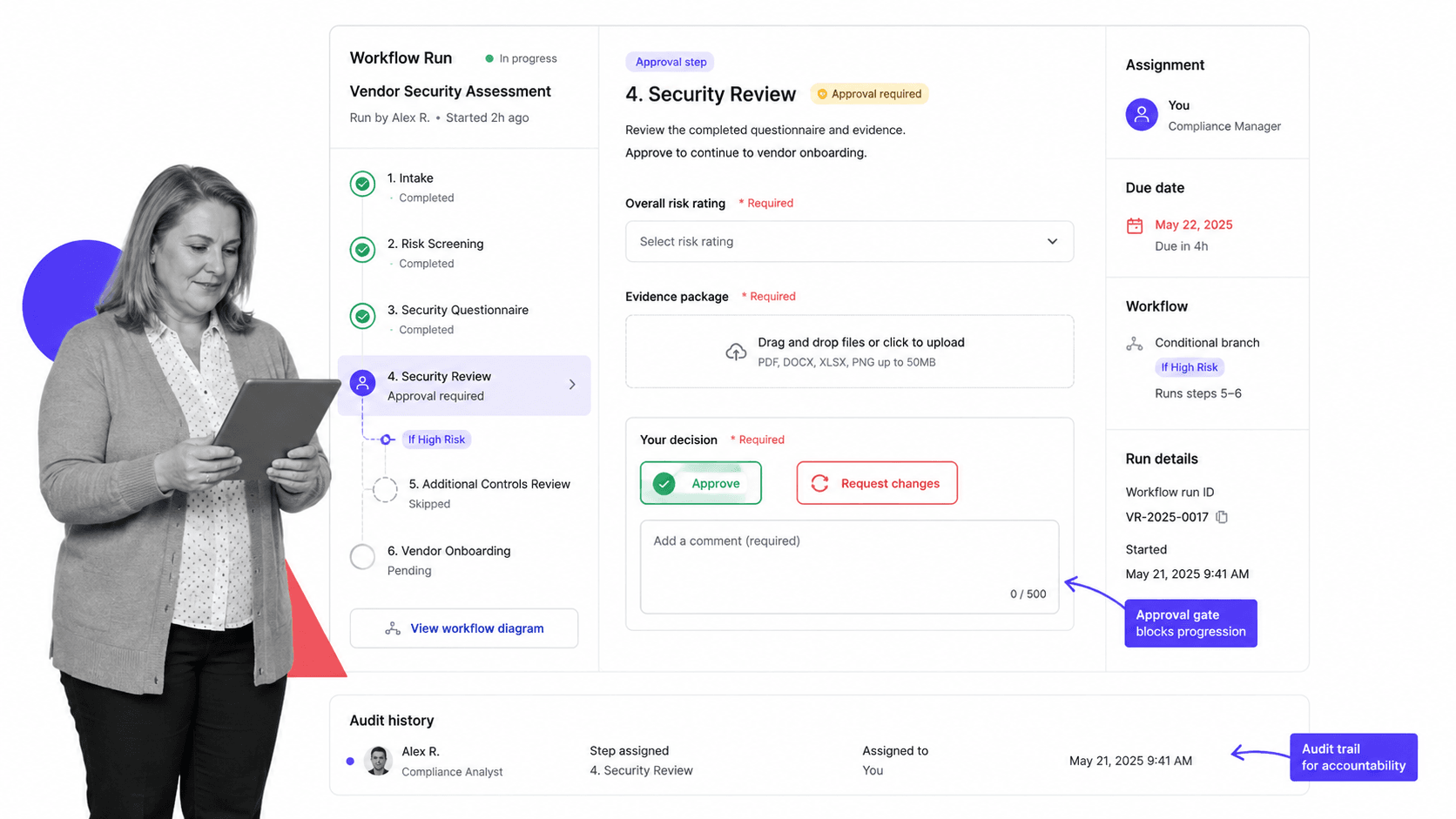Click 'Compliance Analyst' in audit history

coord(452,772)
